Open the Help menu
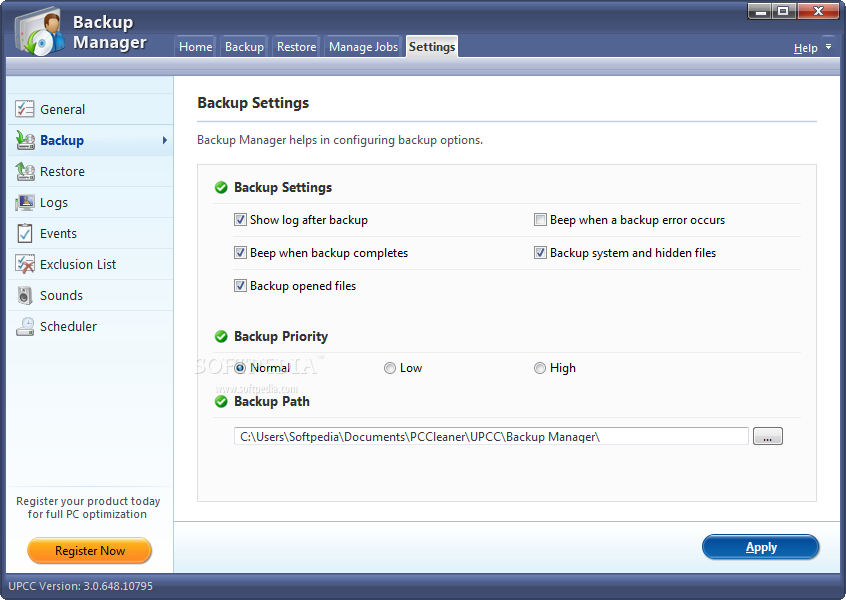846x600 pixels. coord(806,48)
